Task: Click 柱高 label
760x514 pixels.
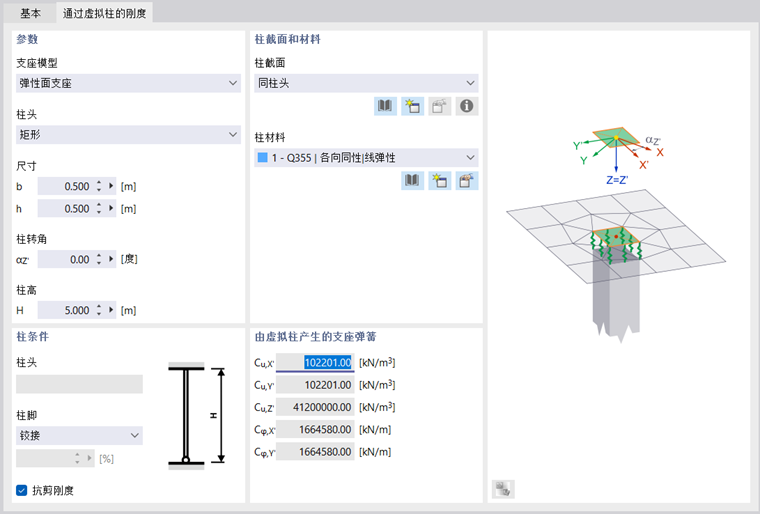Action: coord(26,290)
